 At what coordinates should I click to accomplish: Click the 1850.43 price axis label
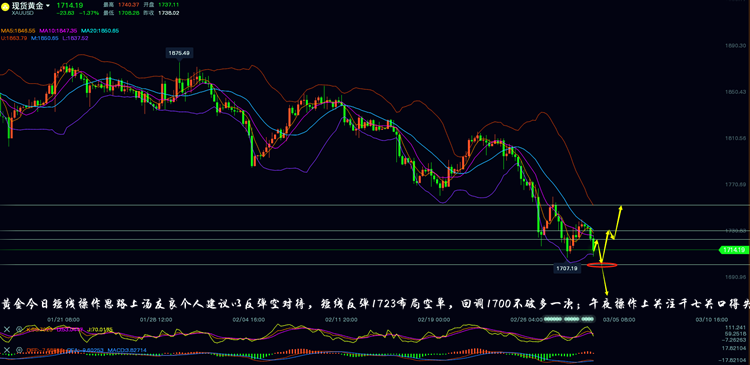(736, 92)
